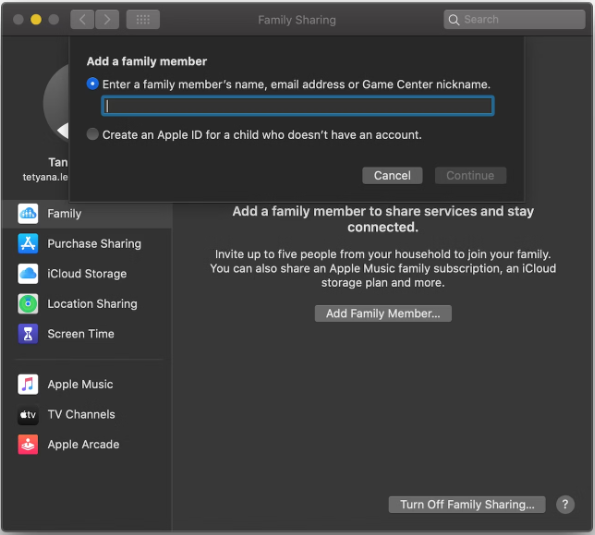This screenshot has width=595, height=535.
Task: Click Turn Off Family Sharing button
Action: coord(467,505)
